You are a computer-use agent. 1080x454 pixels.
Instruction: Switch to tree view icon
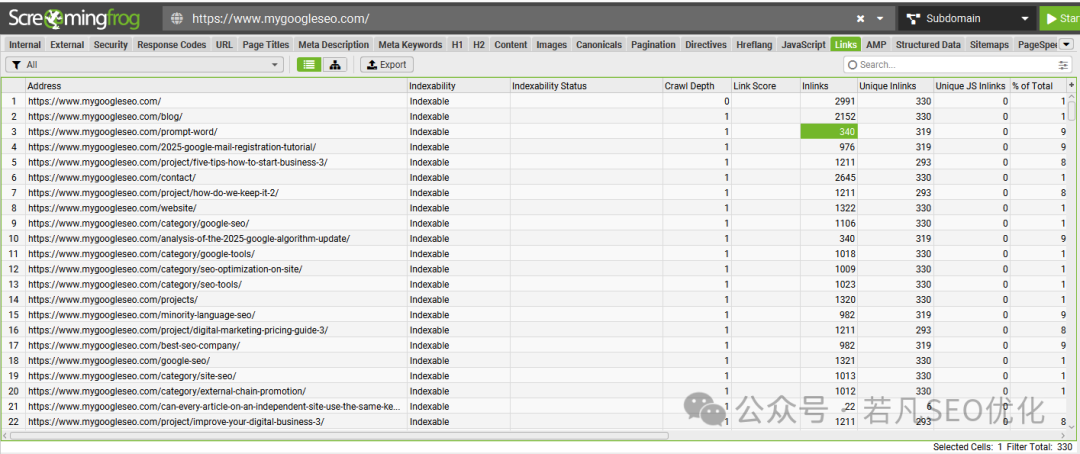[335, 65]
